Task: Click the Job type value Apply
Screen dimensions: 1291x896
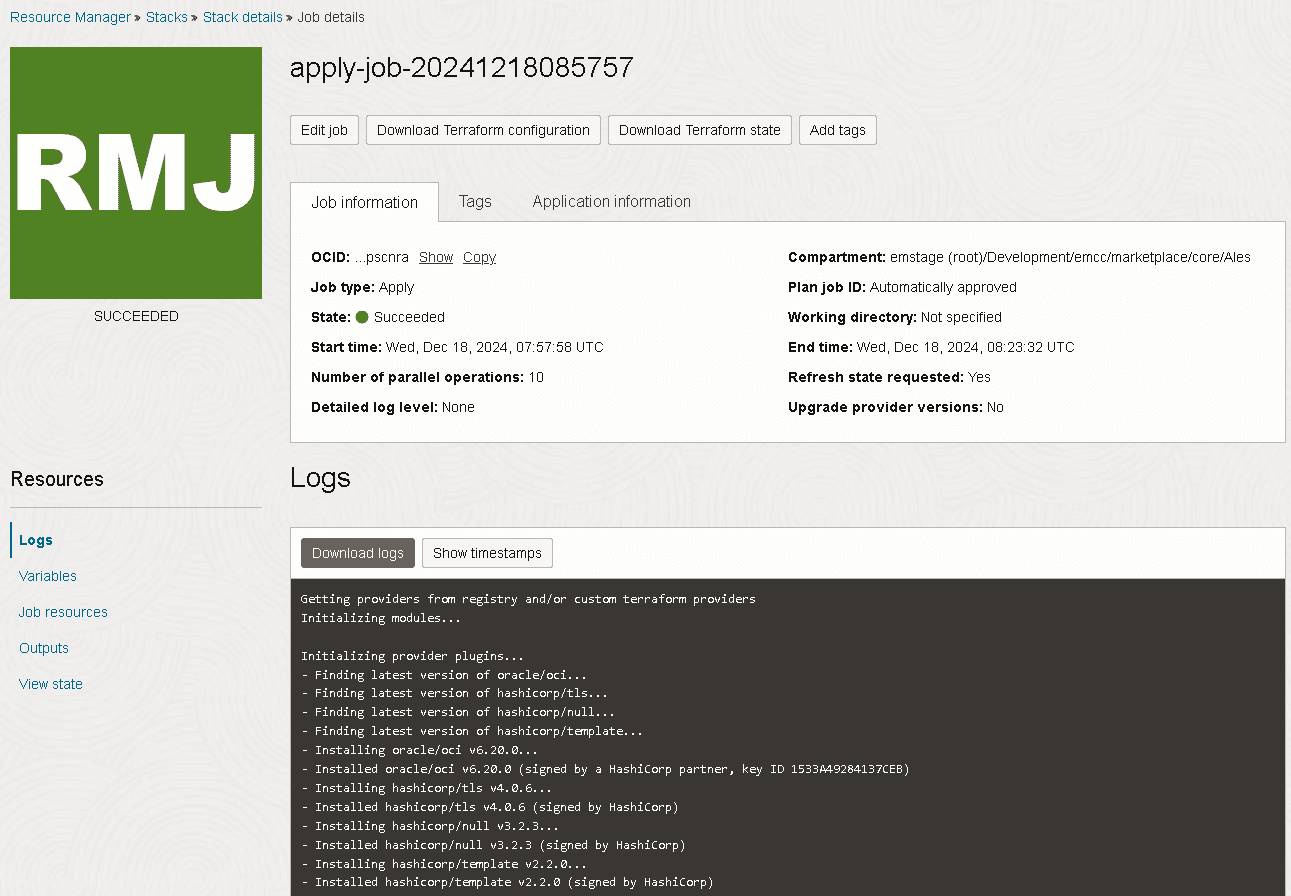Action: click(x=396, y=287)
